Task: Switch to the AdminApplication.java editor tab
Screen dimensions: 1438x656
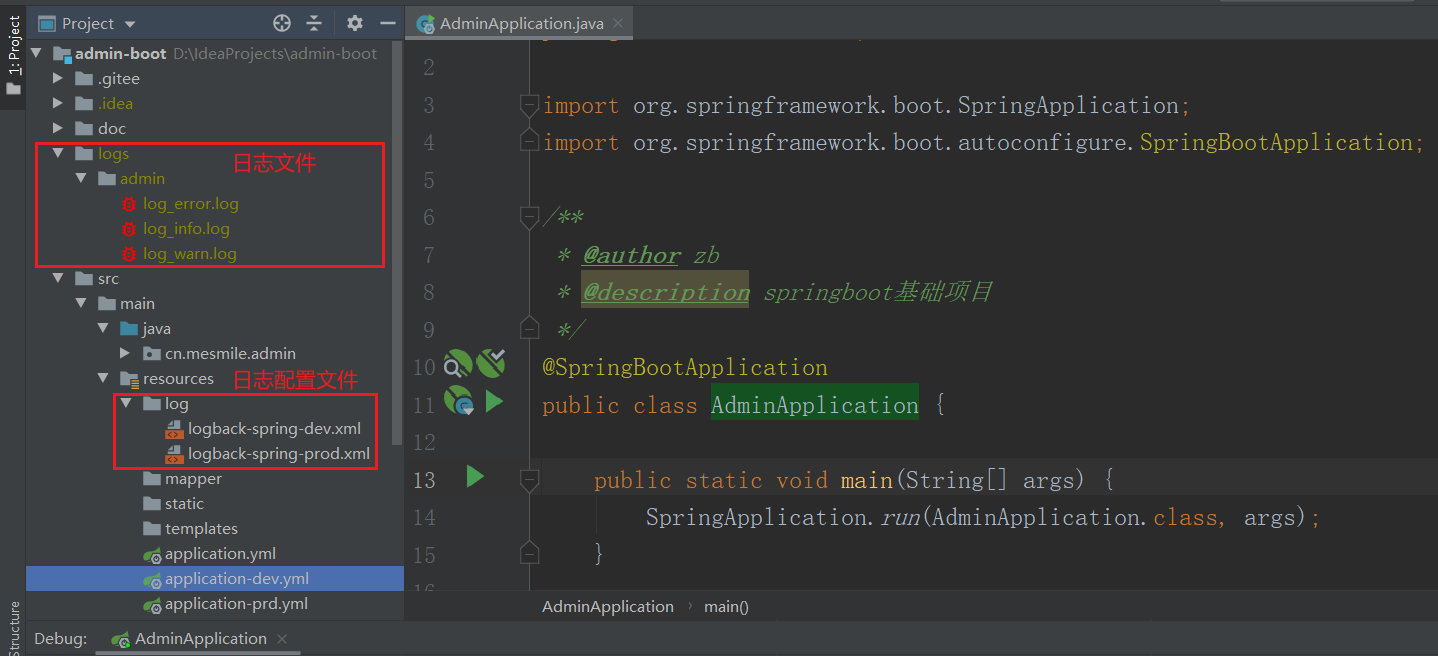Action: pyautogui.click(x=520, y=23)
